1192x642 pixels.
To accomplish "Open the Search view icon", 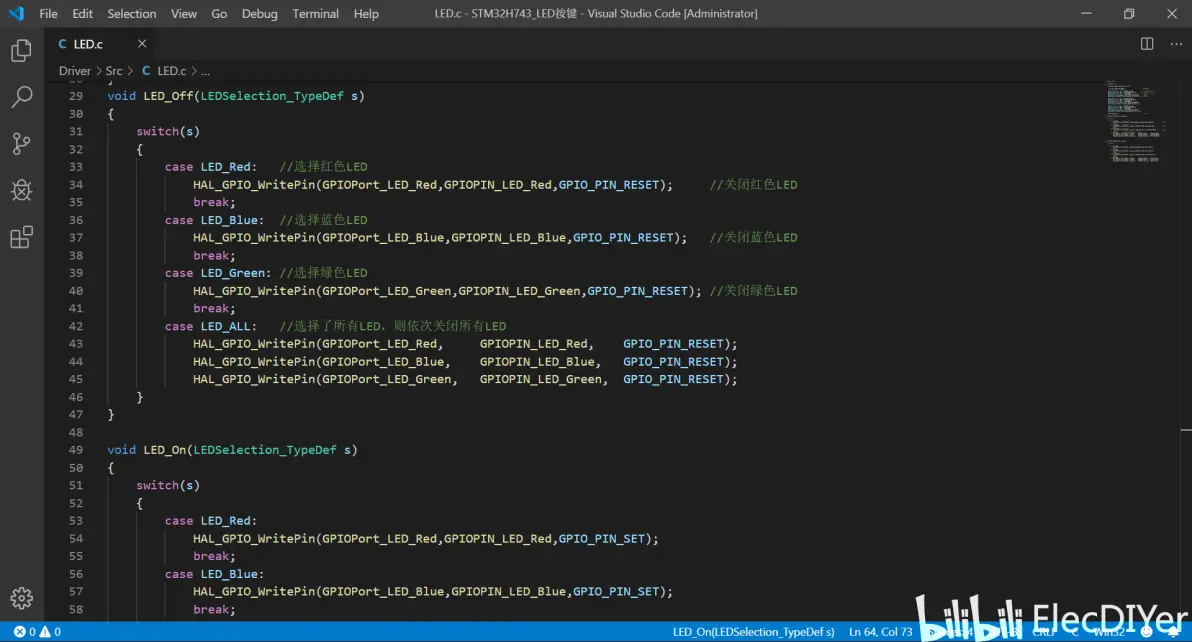I will pos(21,97).
